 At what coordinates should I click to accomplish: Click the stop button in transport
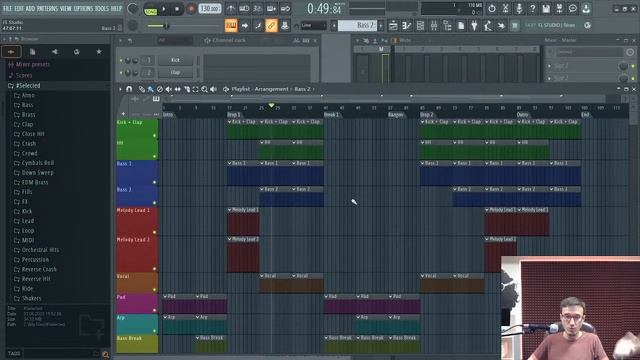pos(177,9)
